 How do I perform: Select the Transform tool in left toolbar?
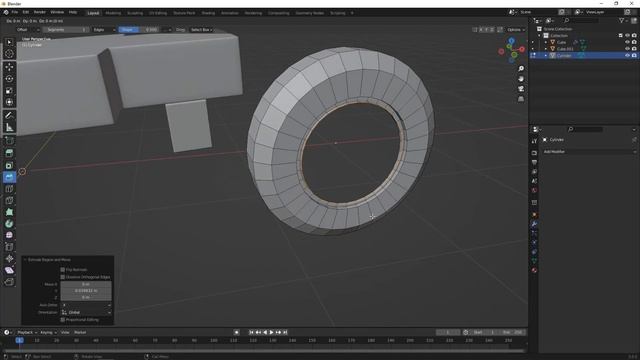9,102
